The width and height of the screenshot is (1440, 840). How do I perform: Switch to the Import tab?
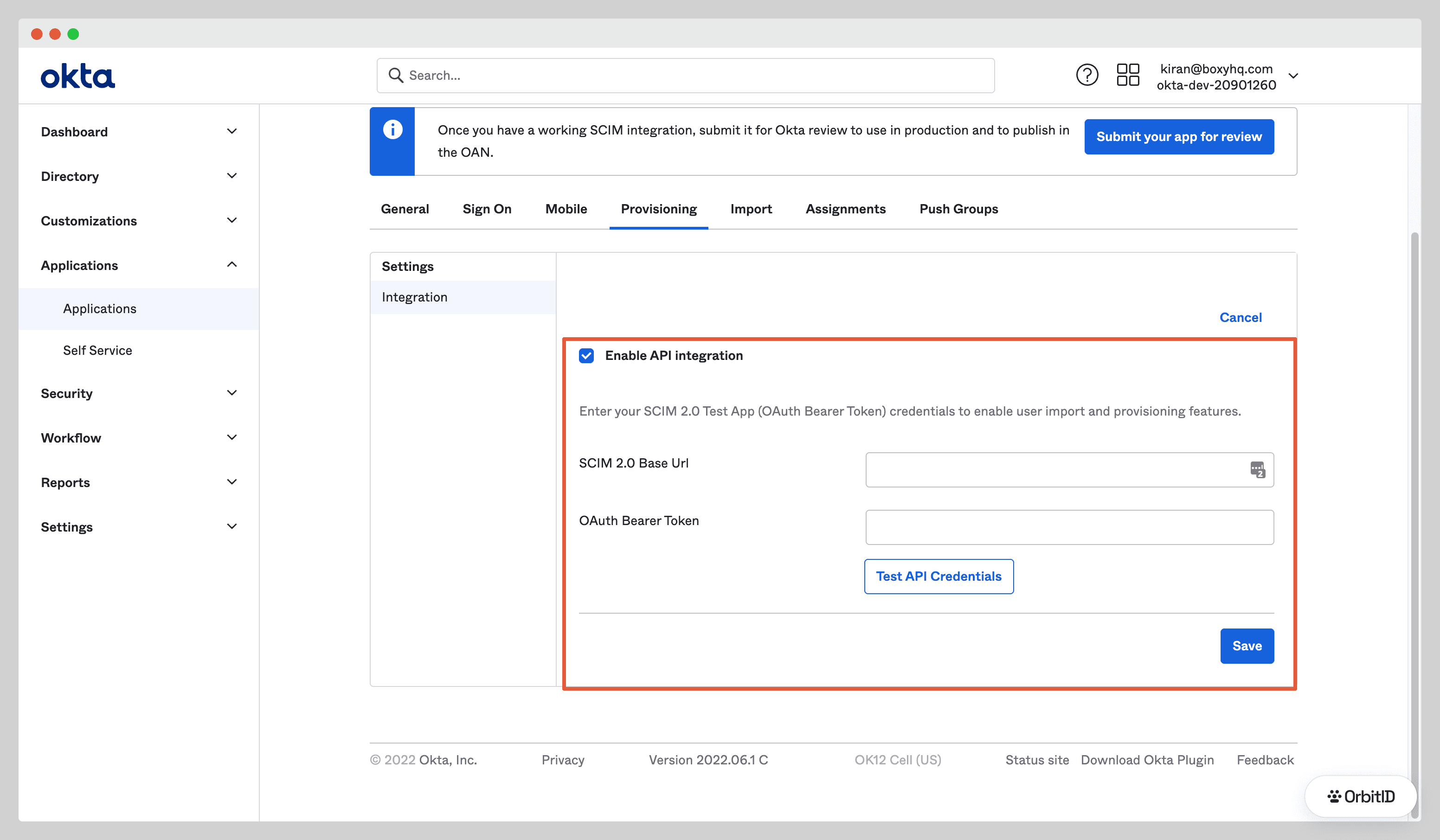click(x=751, y=209)
